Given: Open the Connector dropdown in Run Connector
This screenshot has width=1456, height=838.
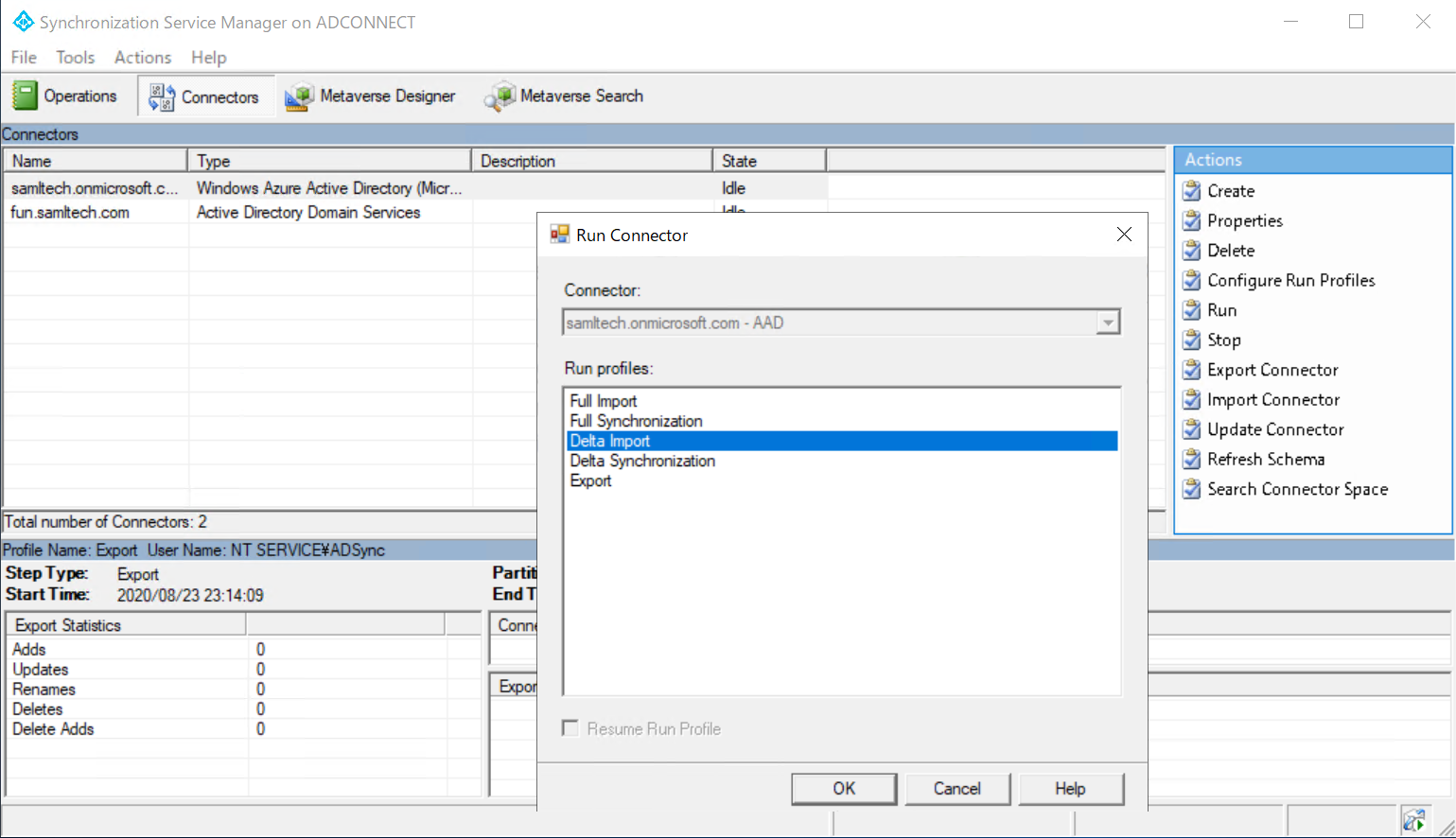Looking at the screenshot, I should (x=1108, y=323).
